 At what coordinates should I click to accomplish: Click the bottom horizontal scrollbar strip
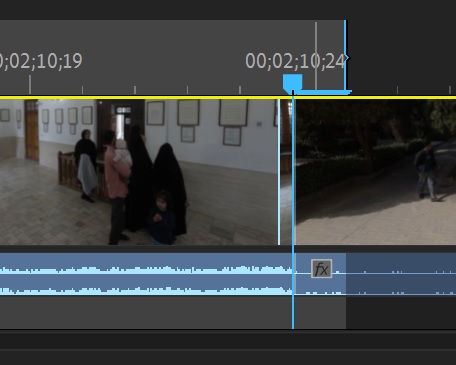228,340
